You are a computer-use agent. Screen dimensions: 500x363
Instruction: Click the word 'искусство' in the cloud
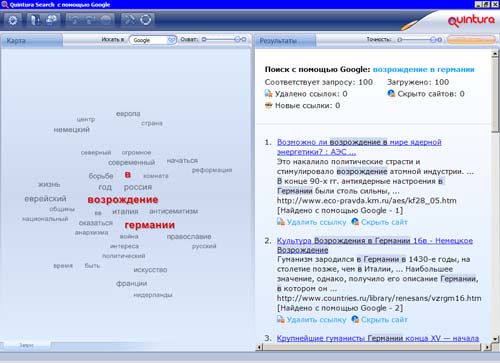pos(150,270)
